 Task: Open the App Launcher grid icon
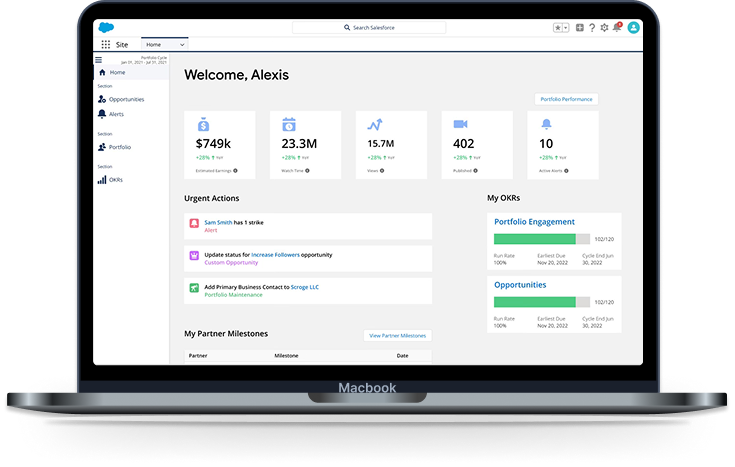click(x=105, y=45)
